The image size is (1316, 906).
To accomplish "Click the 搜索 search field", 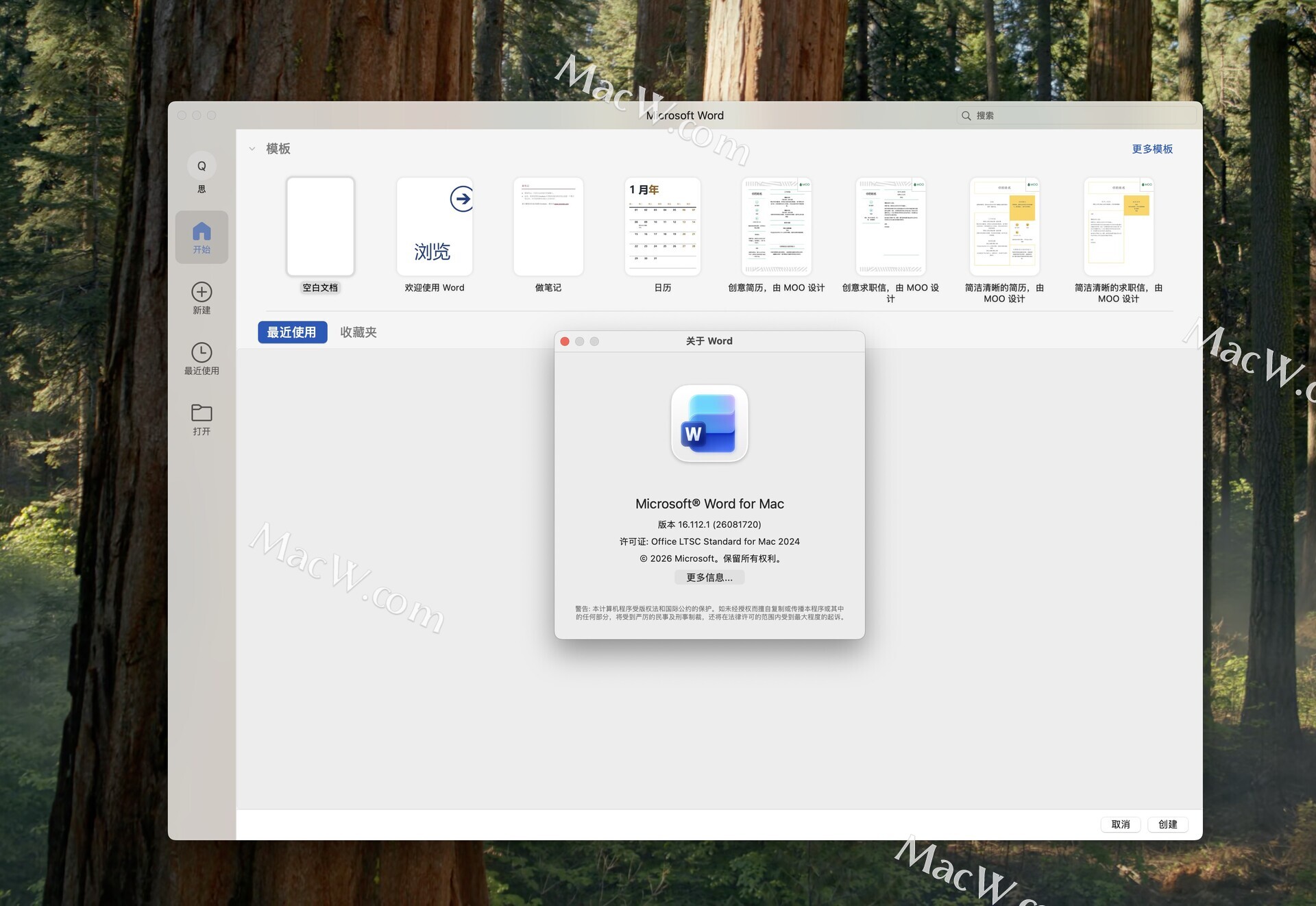I will pos(1076,116).
